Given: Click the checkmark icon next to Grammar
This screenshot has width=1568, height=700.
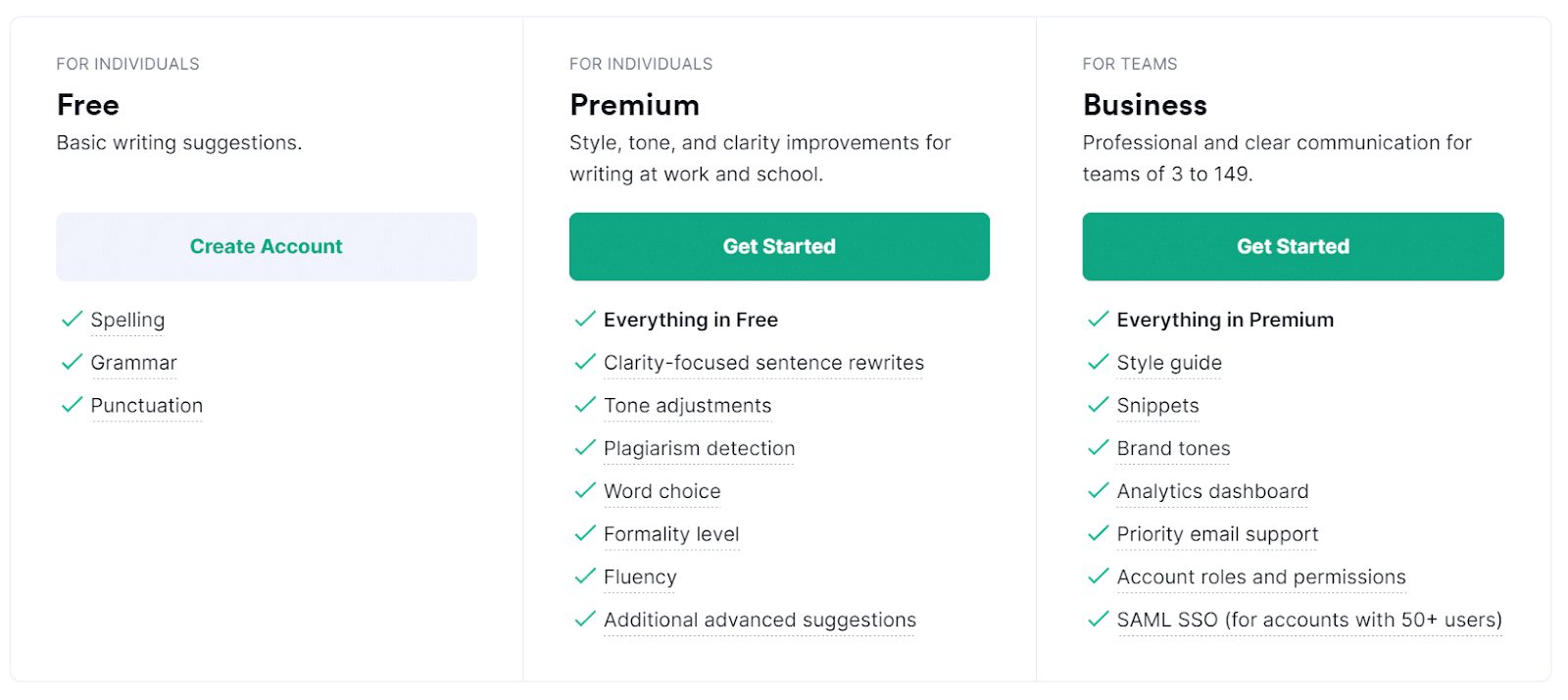Looking at the screenshot, I should (x=71, y=363).
